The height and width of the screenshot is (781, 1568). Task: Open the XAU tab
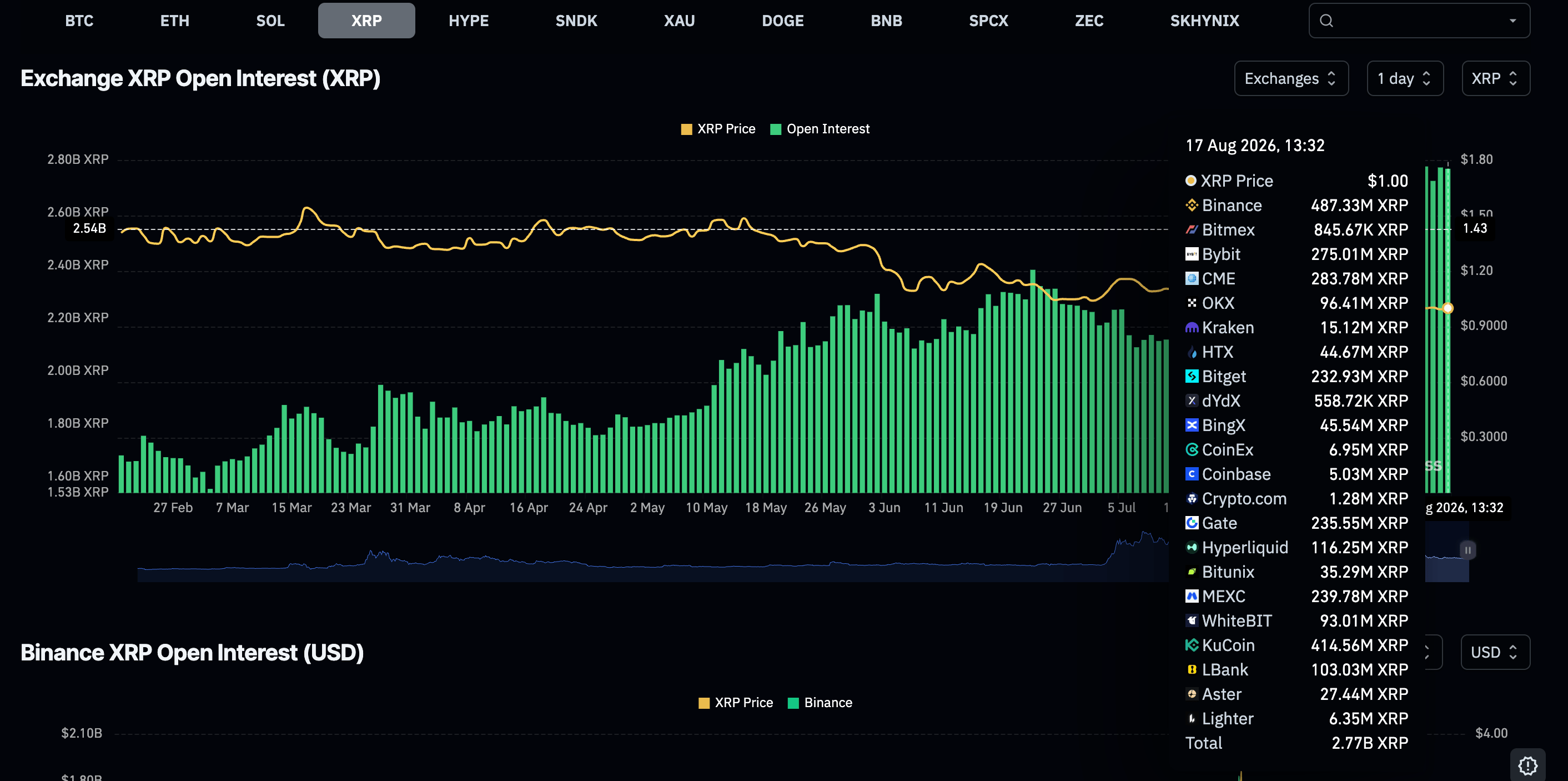[679, 21]
